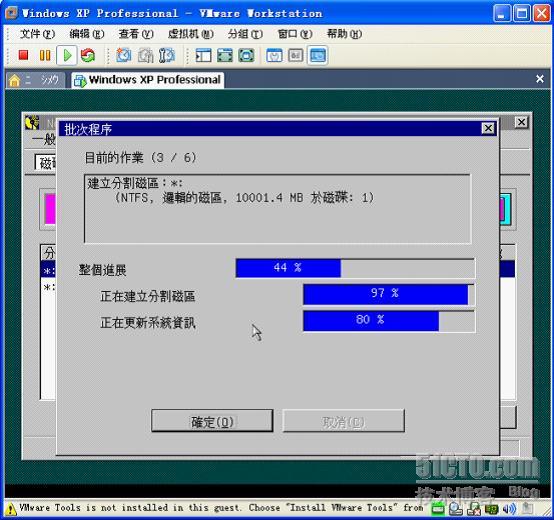Screen dimensions: 554x520
Task: Close the background partition program window
Action: (x=521, y=123)
